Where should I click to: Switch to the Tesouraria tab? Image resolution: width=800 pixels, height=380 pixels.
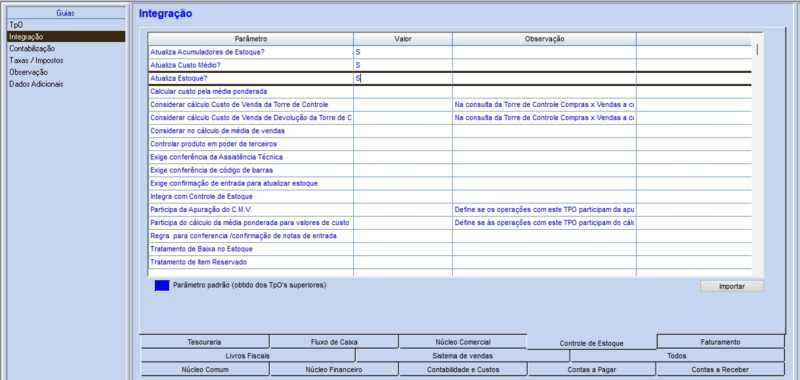point(204,342)
